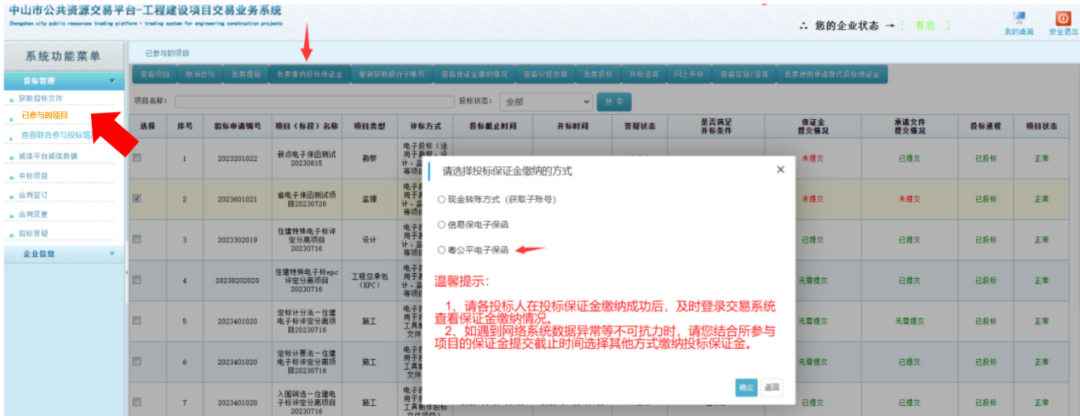Uncheck the row 2 checkbox for 2023601021
This screenshot has height=416, width=1080.
137,198
